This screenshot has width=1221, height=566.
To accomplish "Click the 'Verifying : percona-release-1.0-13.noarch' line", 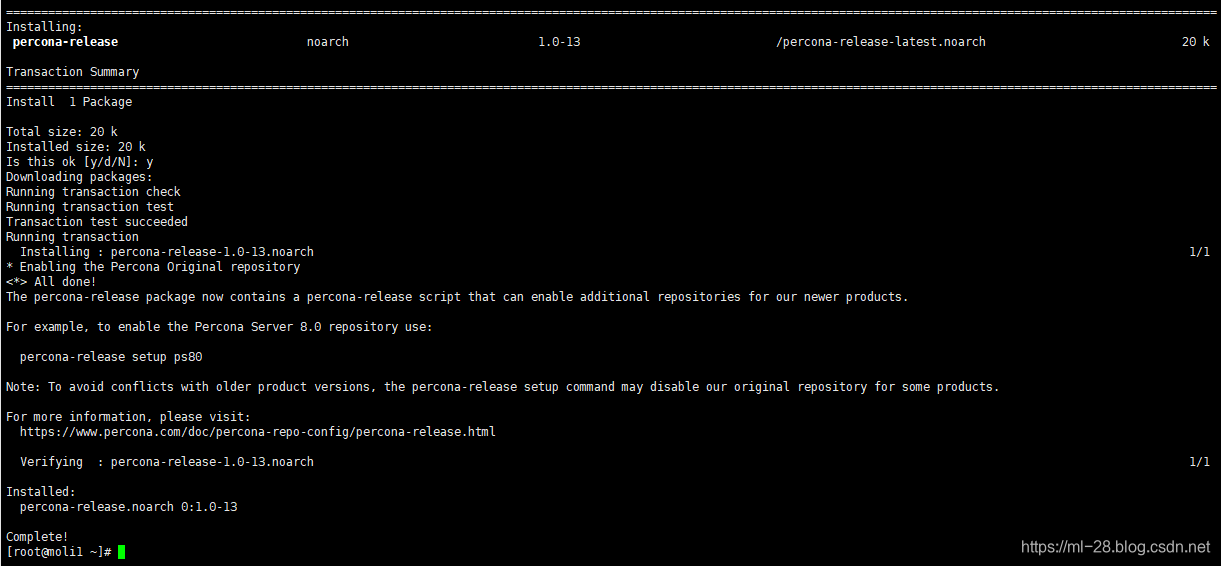I will pyautogui.click(x=167, y=462).
